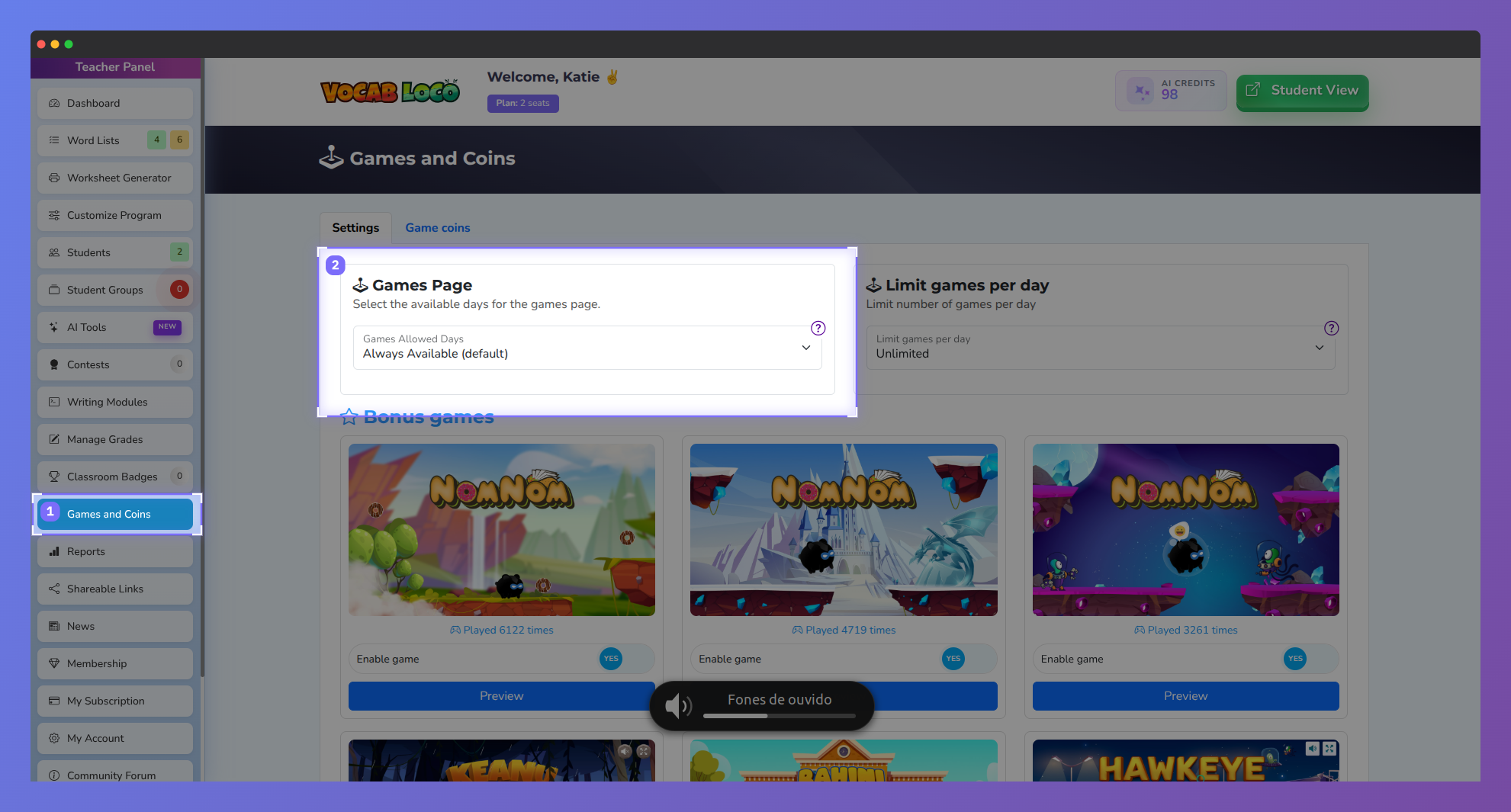This screenshot has height=812, width=1511.
Task: Click the AI Tools sparkle icon
Action: coord(54,327)
